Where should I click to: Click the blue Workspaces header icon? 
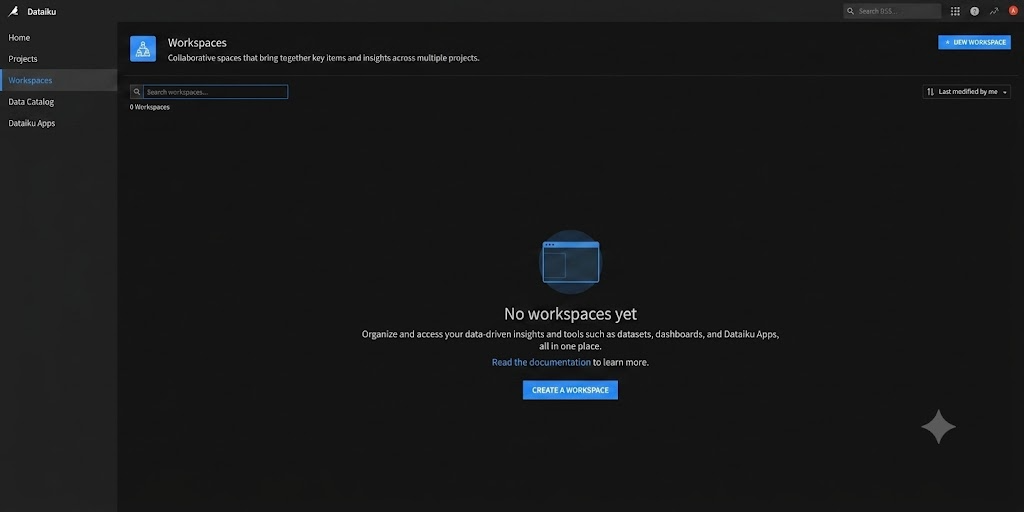click(143, 49)
